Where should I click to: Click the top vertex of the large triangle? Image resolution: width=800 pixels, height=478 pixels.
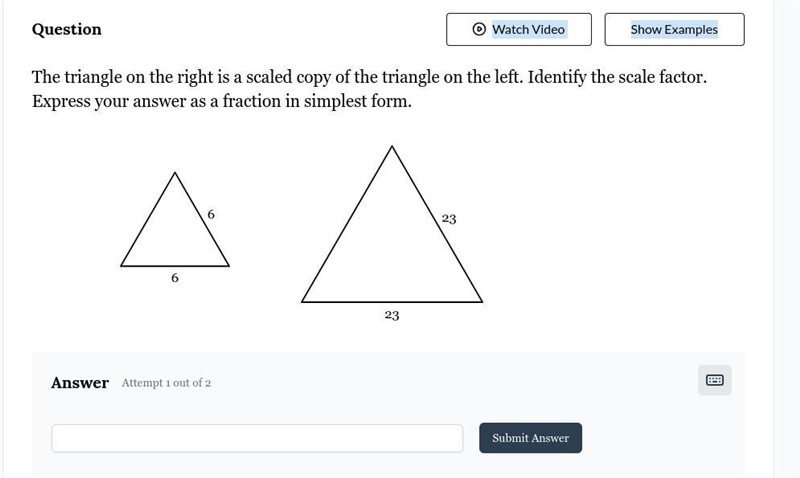(392, 146)
